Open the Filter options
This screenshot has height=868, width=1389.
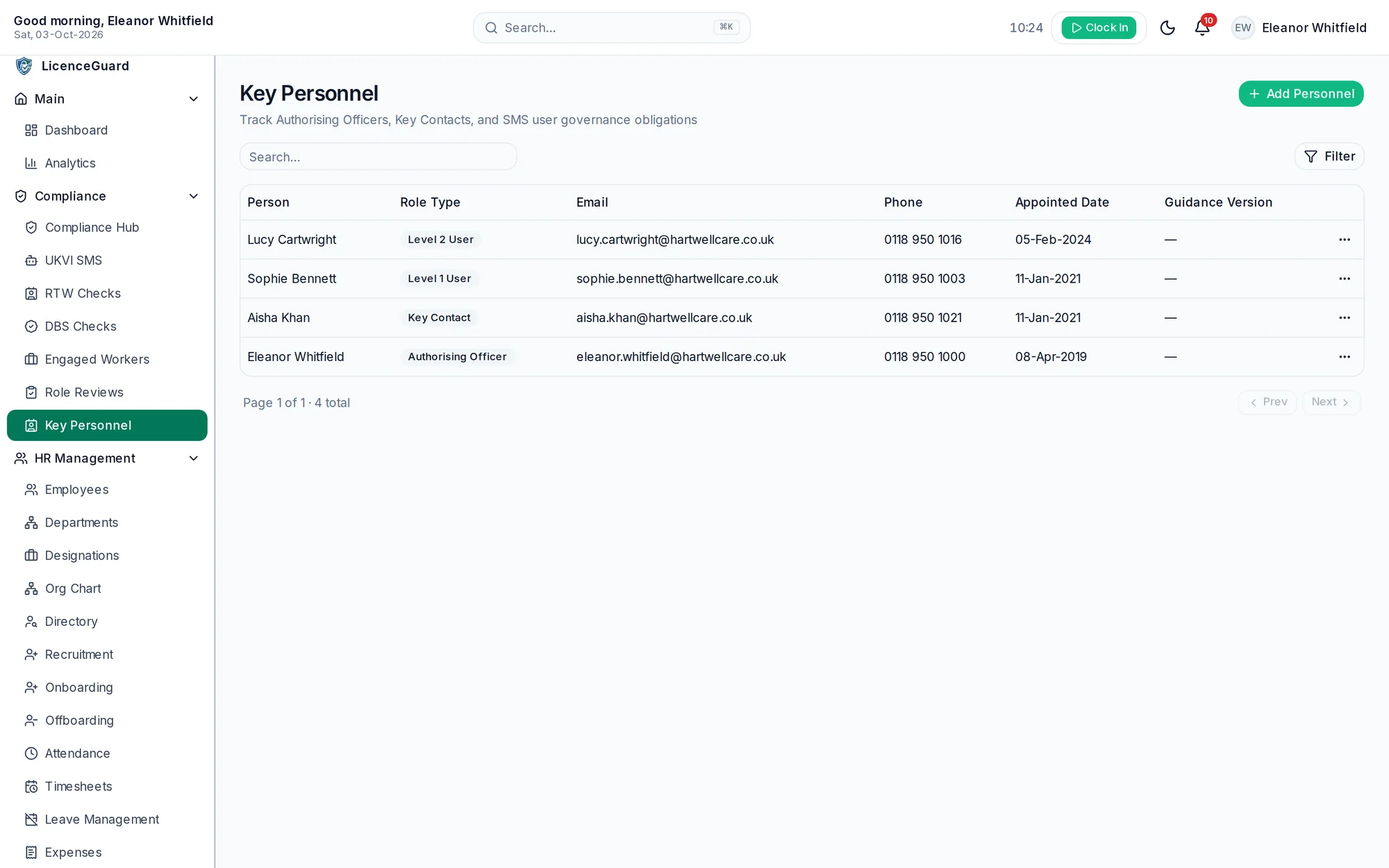(x=1329, y=156)
